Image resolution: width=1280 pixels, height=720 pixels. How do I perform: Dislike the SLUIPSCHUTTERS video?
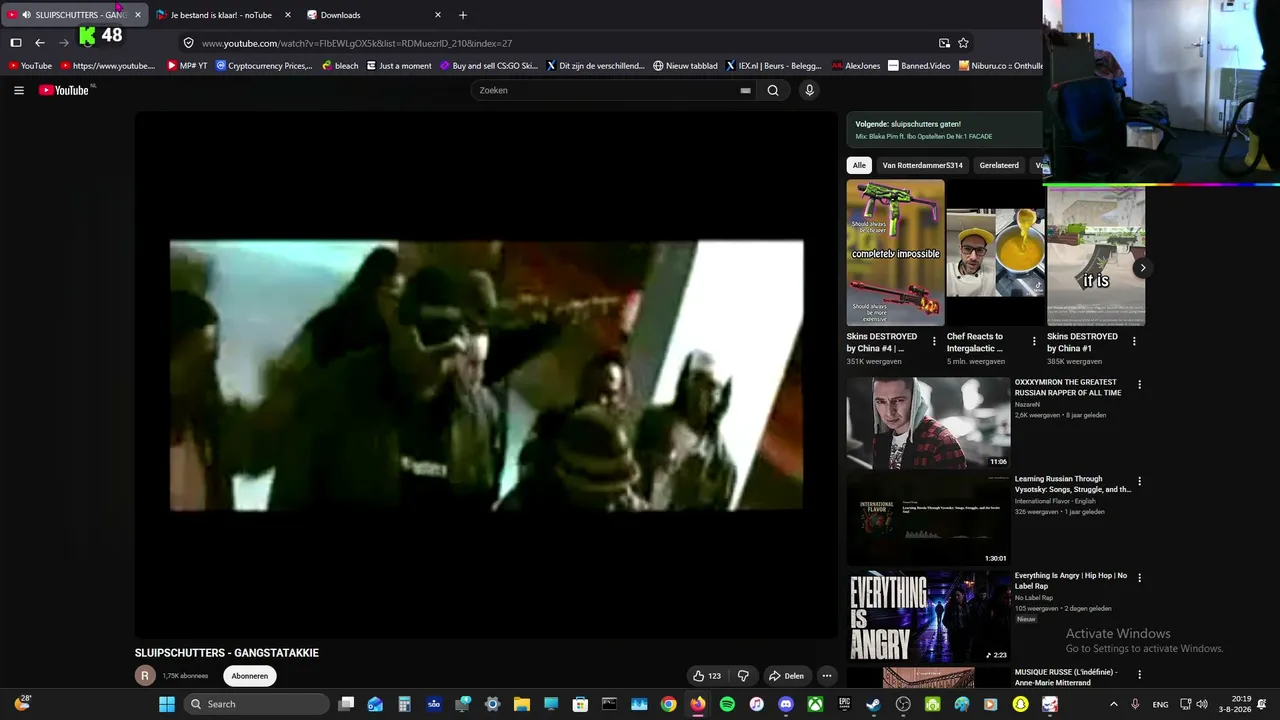[x=743, y=676]
